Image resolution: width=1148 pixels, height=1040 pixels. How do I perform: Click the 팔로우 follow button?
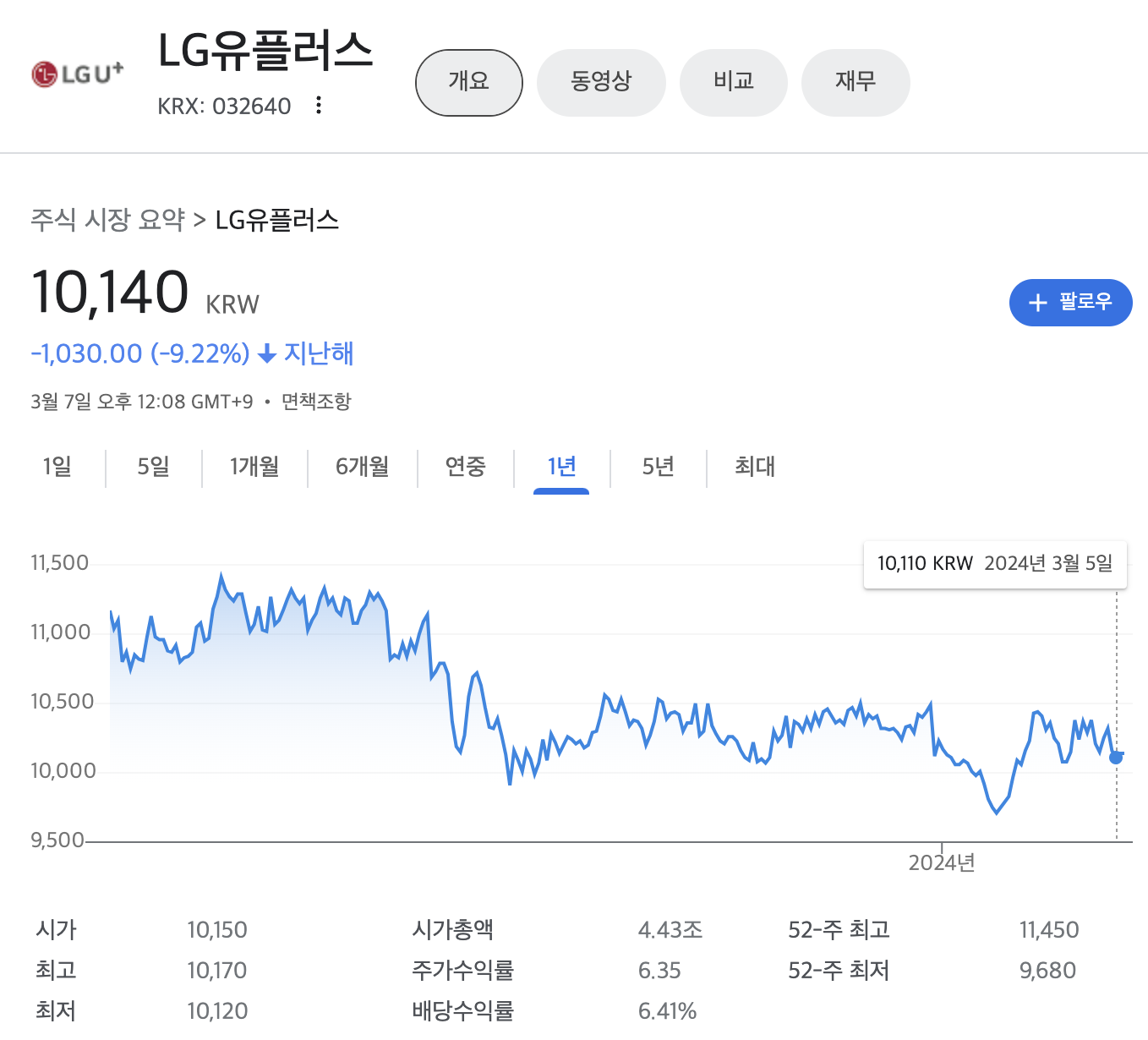click(1070, 302)
